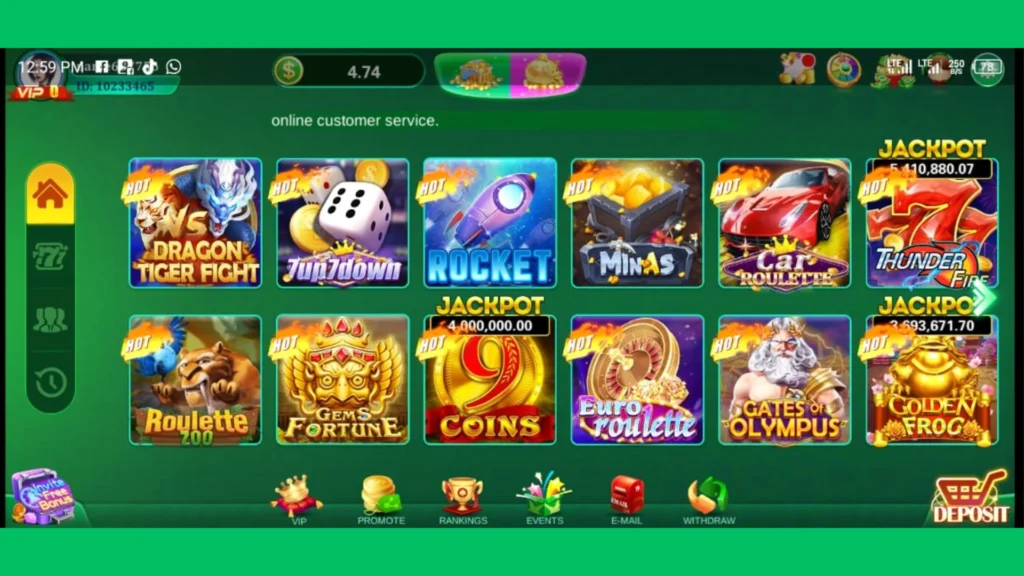The image size is (1024, 576).
Task: Open the Rankings trophy icon
Action: 462,501
